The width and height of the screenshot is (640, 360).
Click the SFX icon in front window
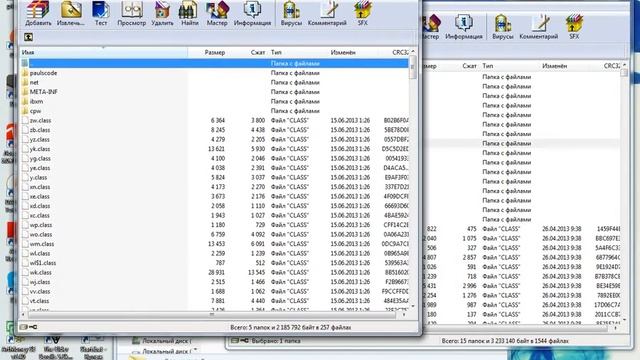362,10
